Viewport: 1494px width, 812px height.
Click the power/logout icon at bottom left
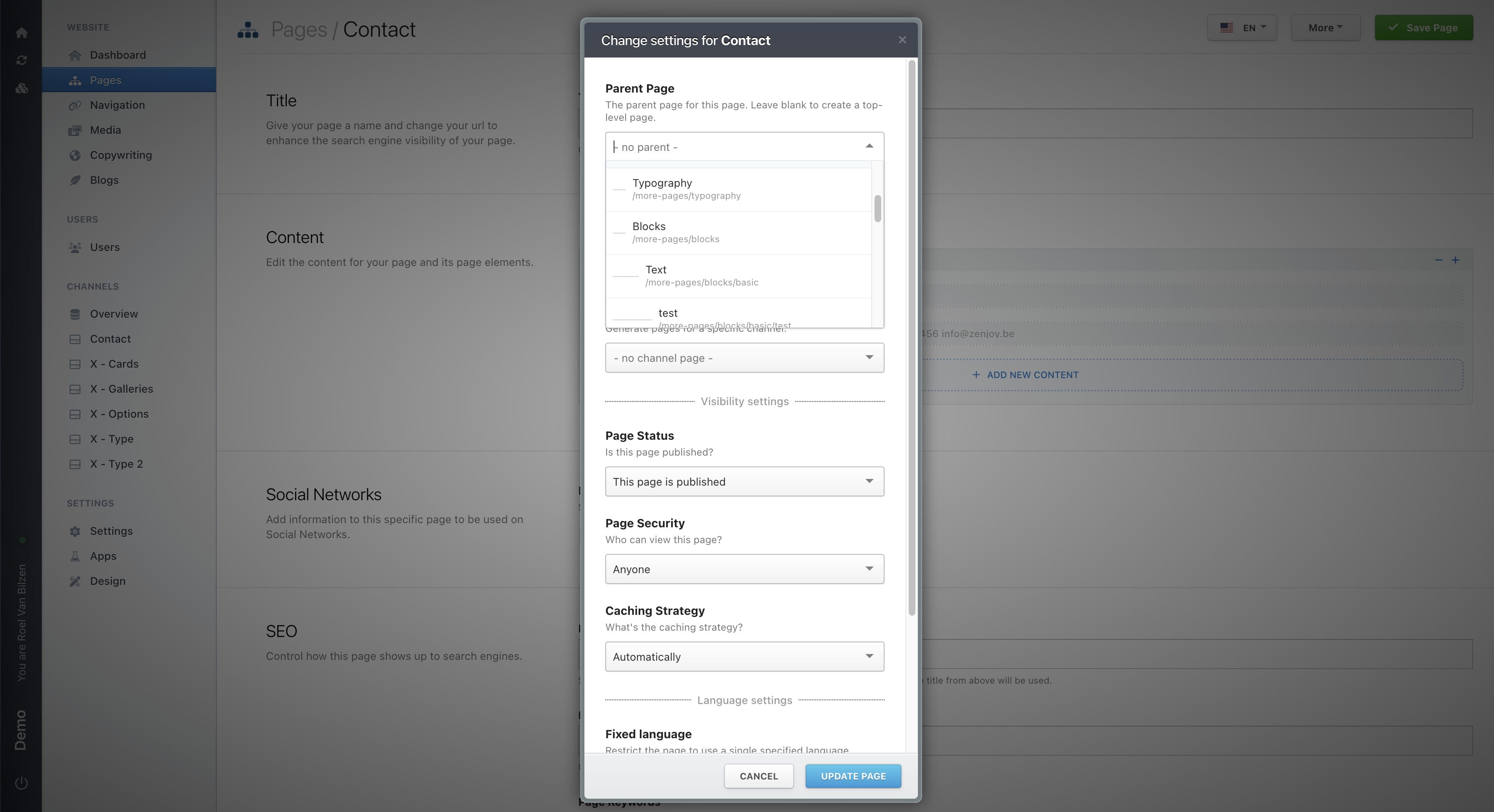tap(21, 782)
